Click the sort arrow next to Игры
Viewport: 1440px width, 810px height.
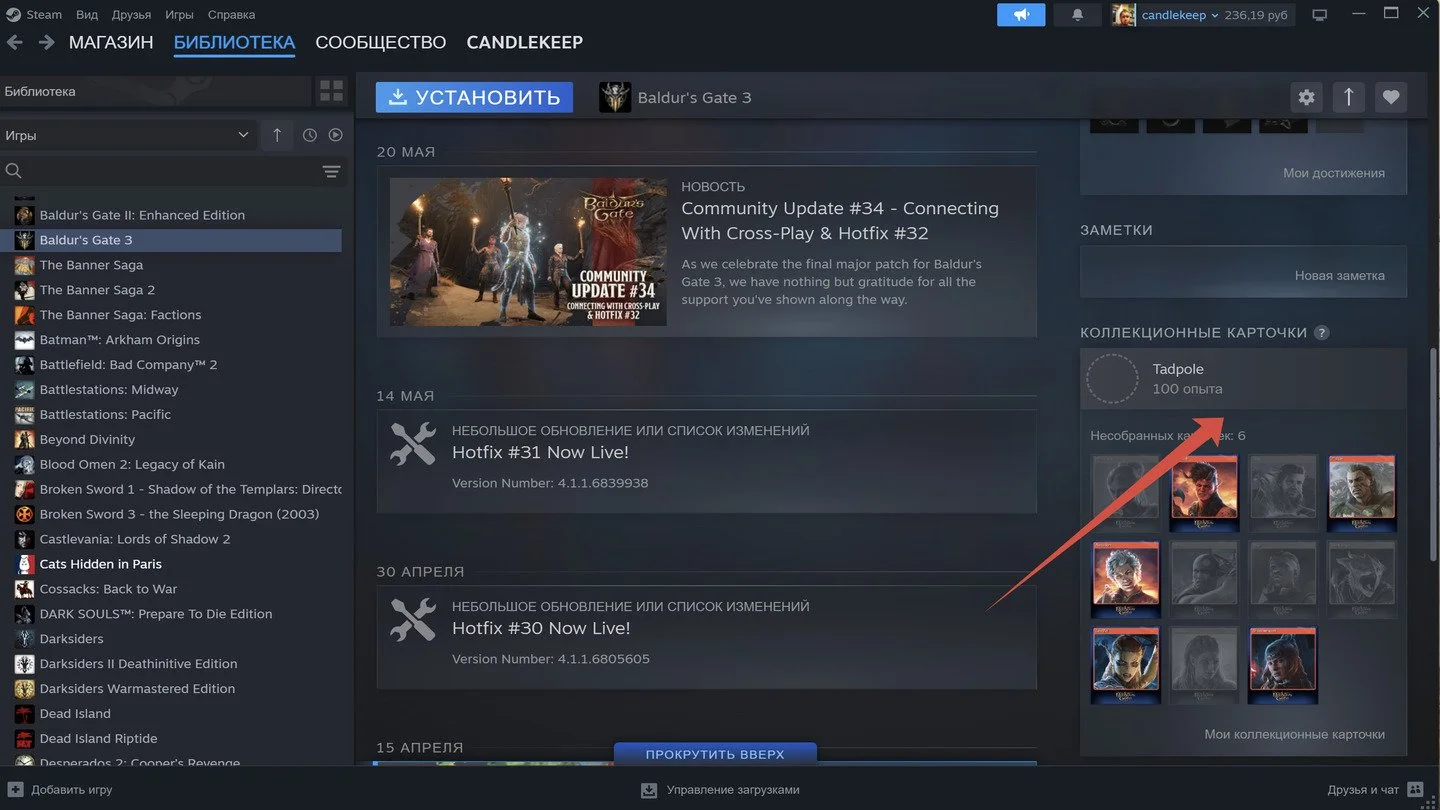pos(277,135)
